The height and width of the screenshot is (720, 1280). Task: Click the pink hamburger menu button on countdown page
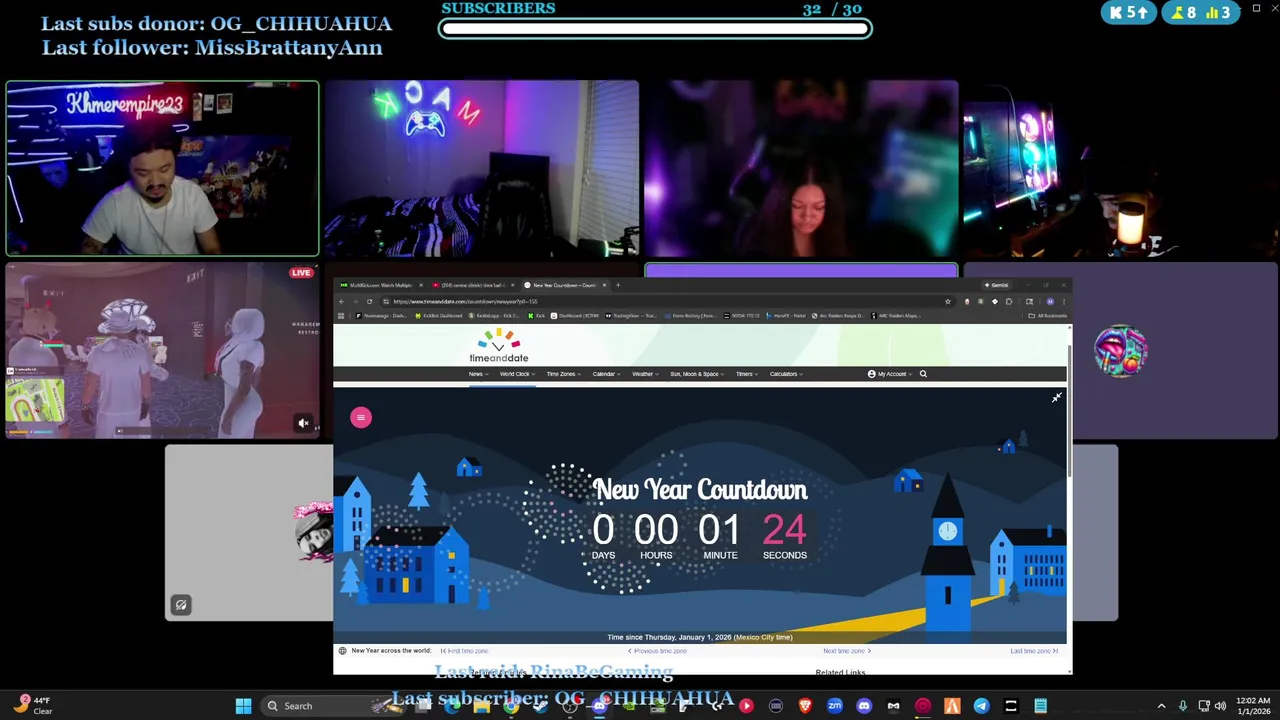(x=361, y=418)
